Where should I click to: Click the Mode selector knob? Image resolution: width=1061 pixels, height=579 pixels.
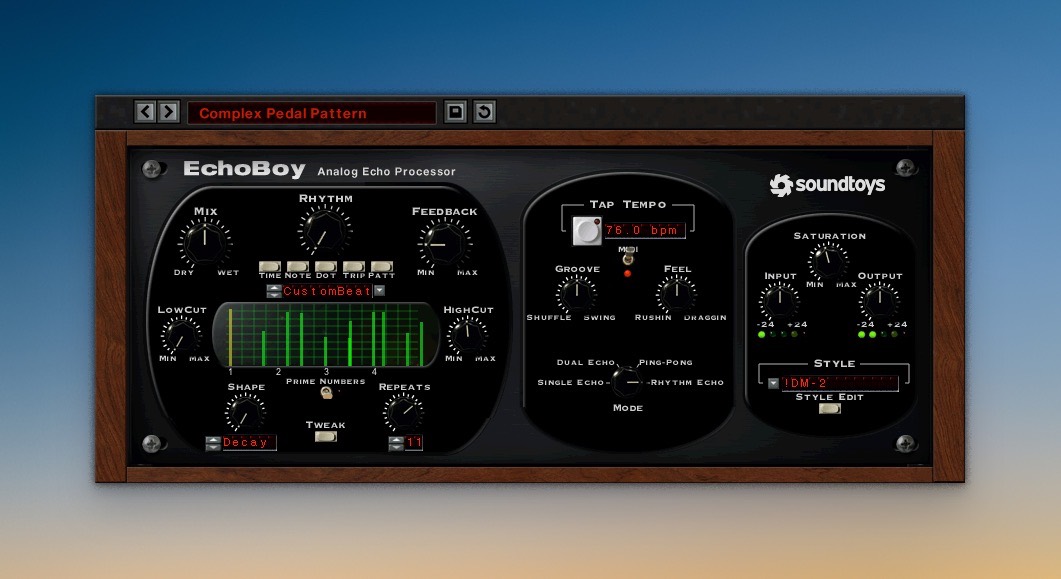coord(628,380)
